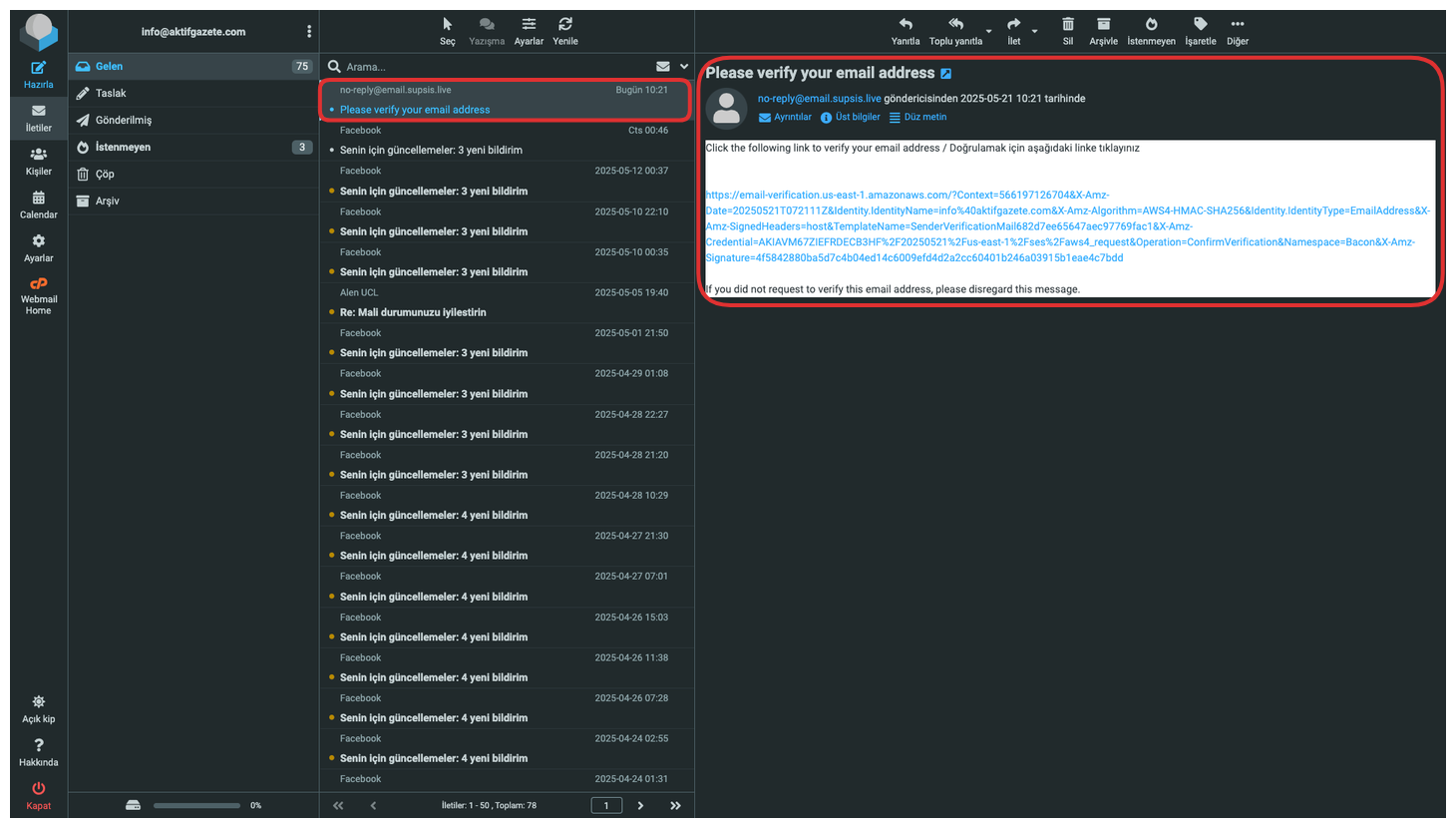Open the İlet forward dropdown arrow
Screen dimensions: 1456x828
tap(1034, 32)
